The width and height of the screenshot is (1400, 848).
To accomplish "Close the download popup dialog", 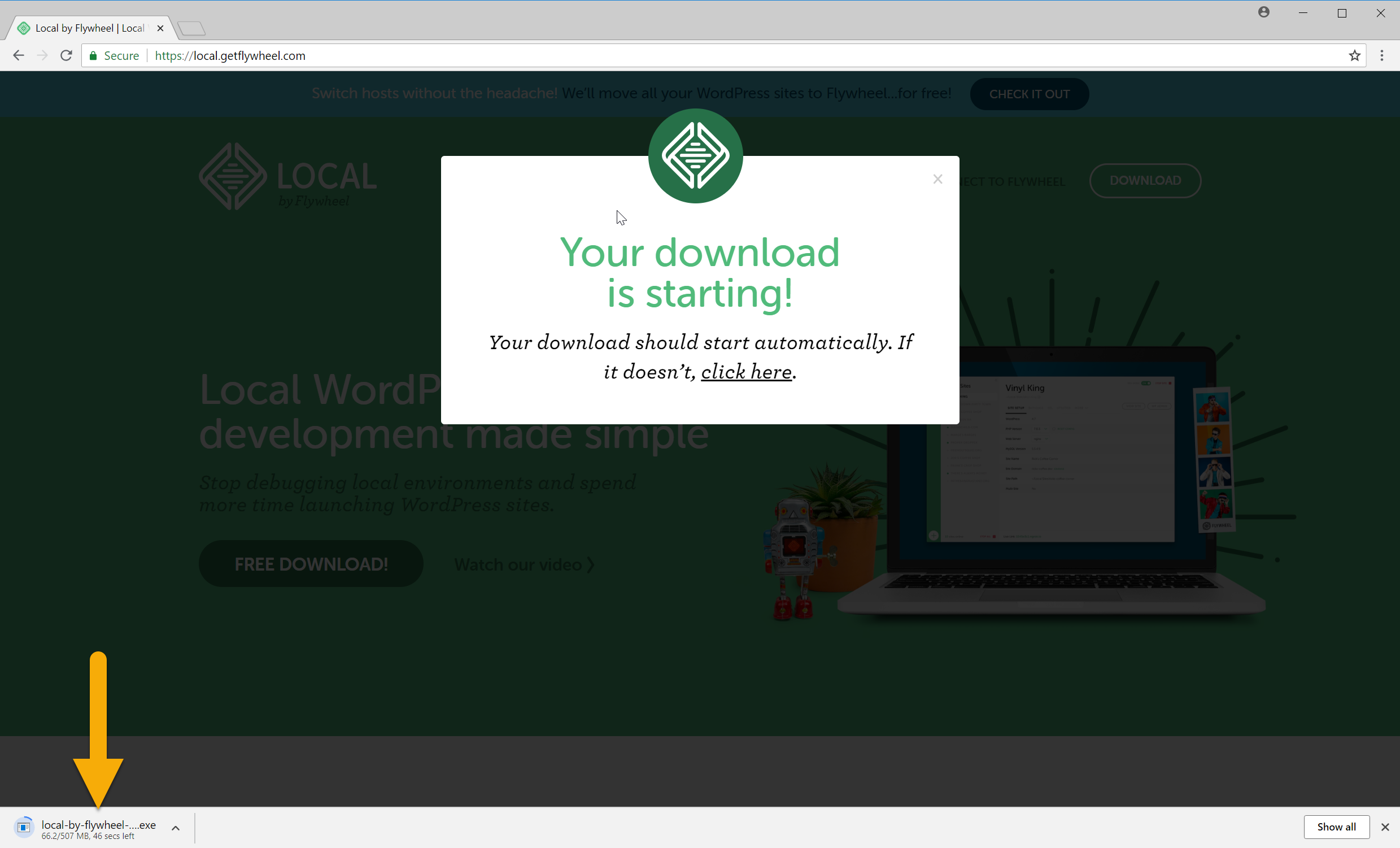I will [x=938, y=179].
